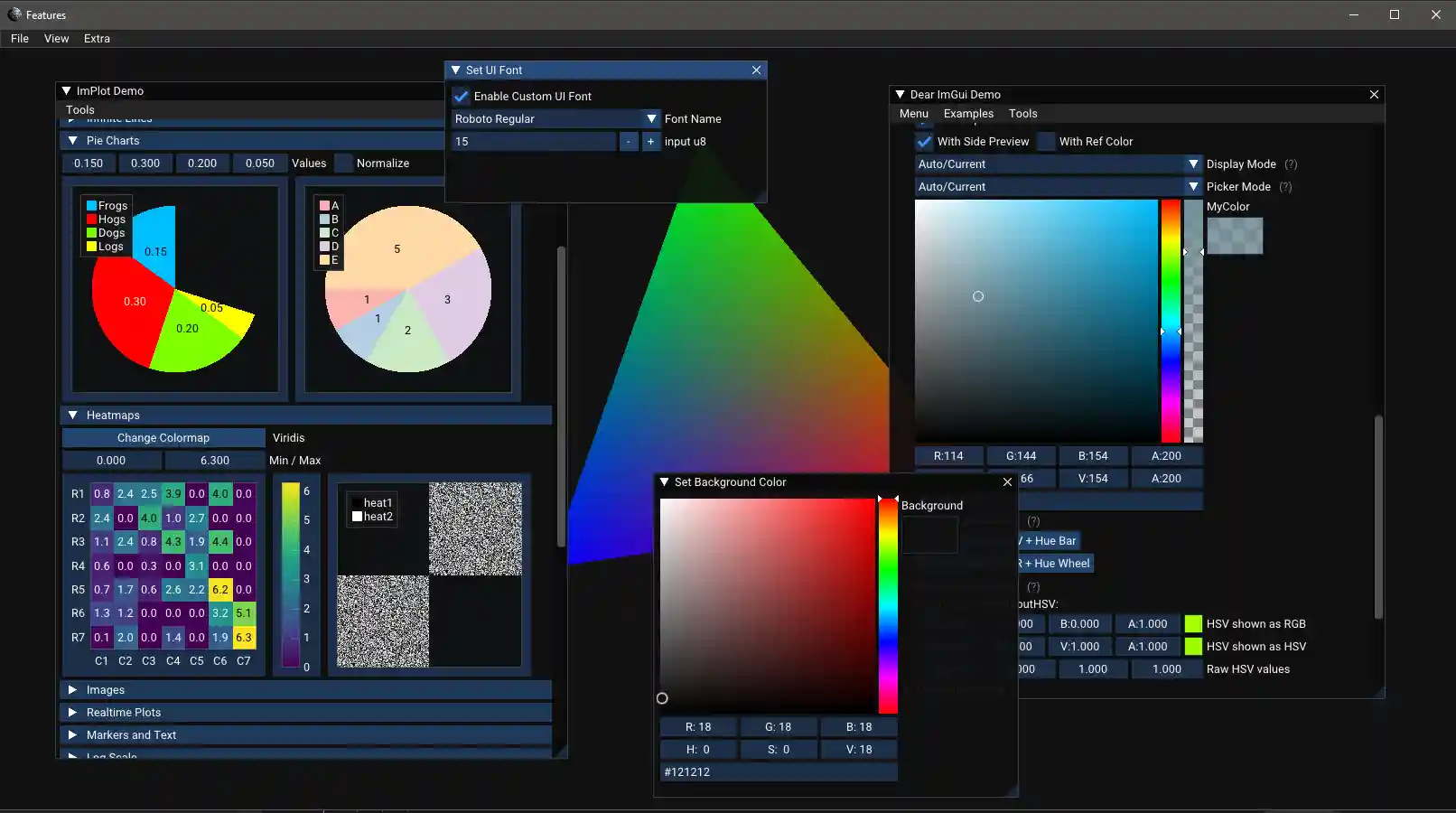Open the Picker Mode dropdown
Viewport: 1456px width, 813px height.
[1192, 187]
